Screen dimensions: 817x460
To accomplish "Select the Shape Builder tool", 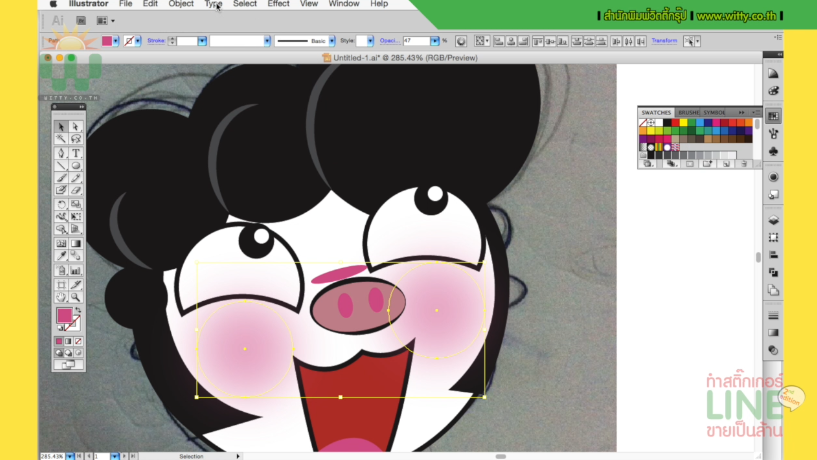I will (x=61, y=229).
